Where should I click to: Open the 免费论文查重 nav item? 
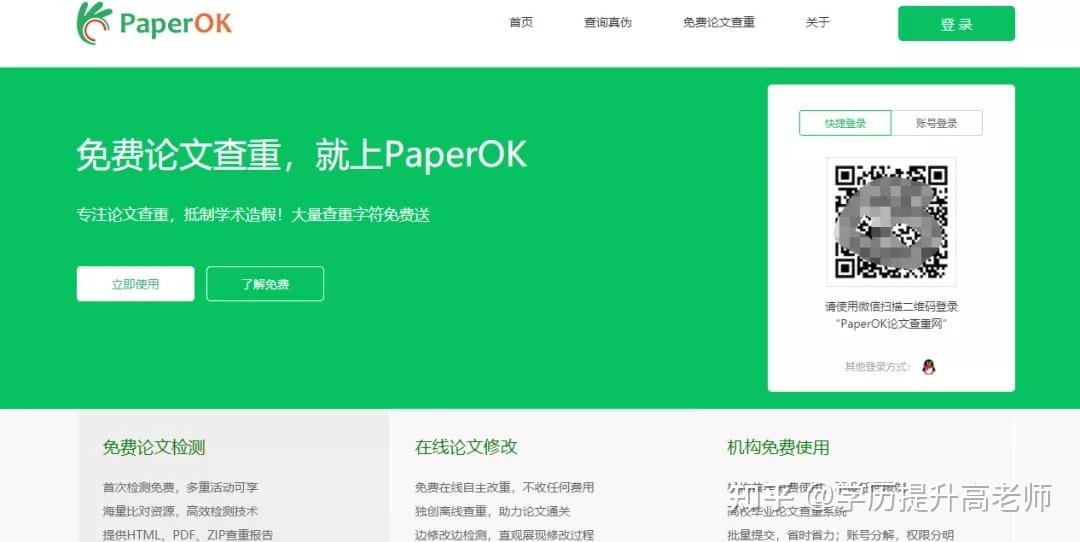718,23
